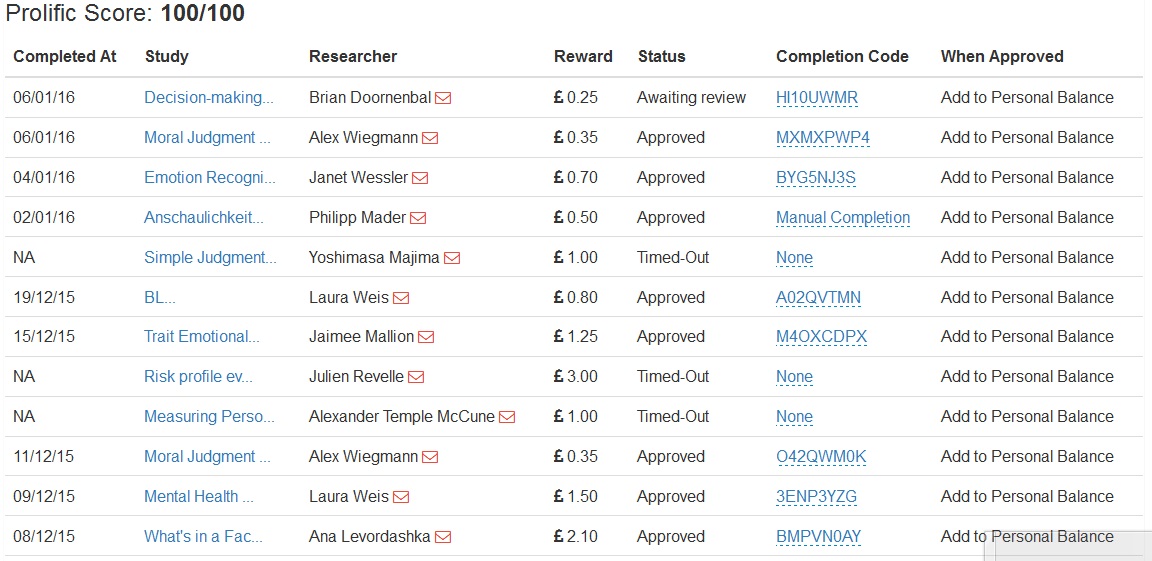The height and width of the screenshot is (561, 1152).
Task: Contact Yoshimasa Majima using envelope icon
Action: pyautogui.click(x=452, y=258)
